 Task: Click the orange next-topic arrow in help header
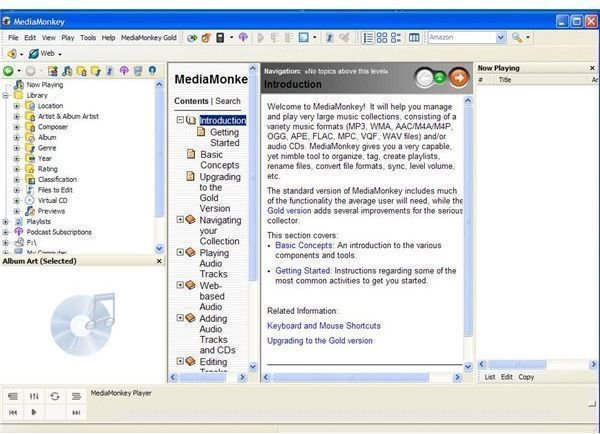459,78
